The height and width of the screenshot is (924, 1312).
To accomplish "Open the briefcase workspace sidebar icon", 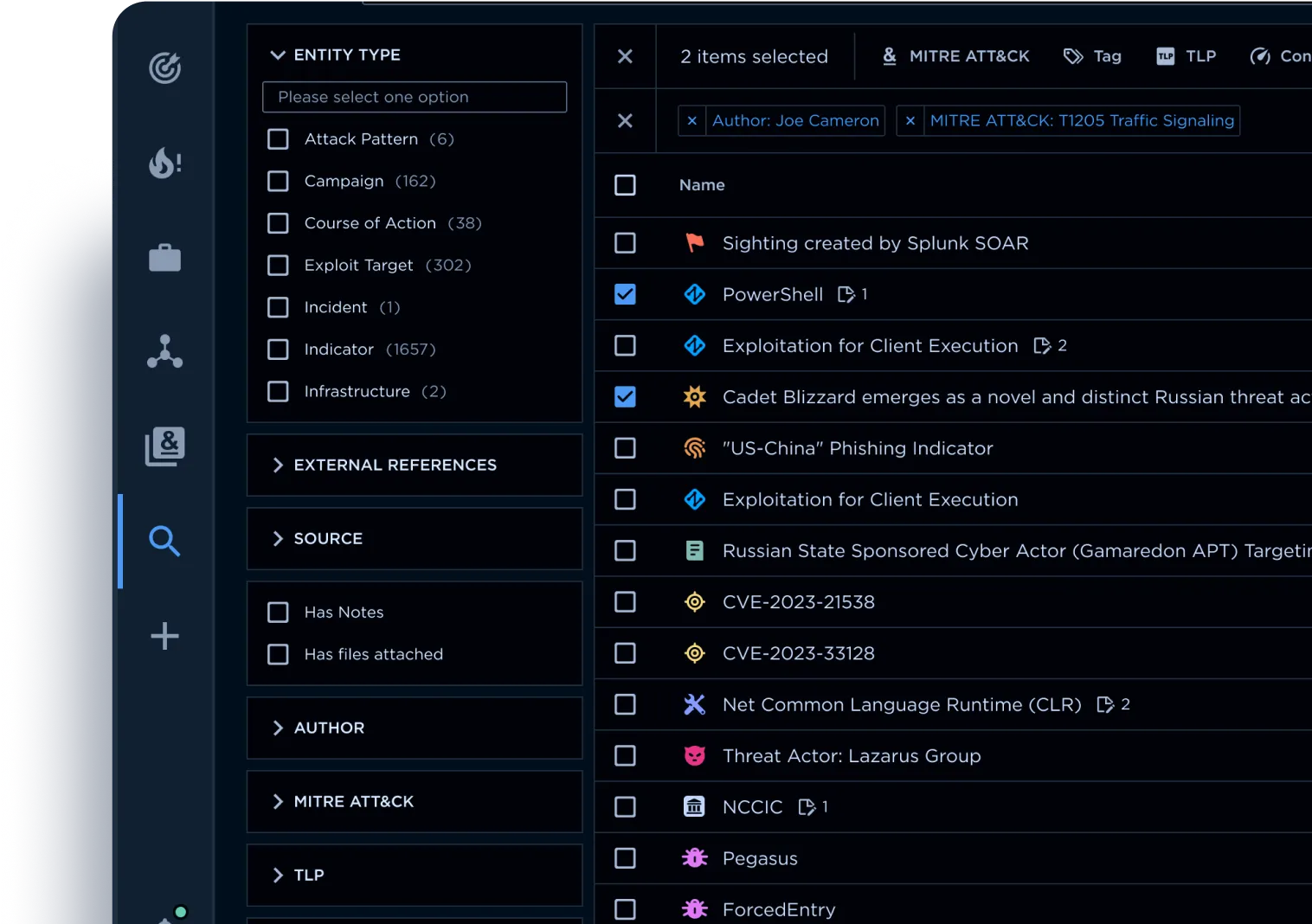I will [164, 257].
